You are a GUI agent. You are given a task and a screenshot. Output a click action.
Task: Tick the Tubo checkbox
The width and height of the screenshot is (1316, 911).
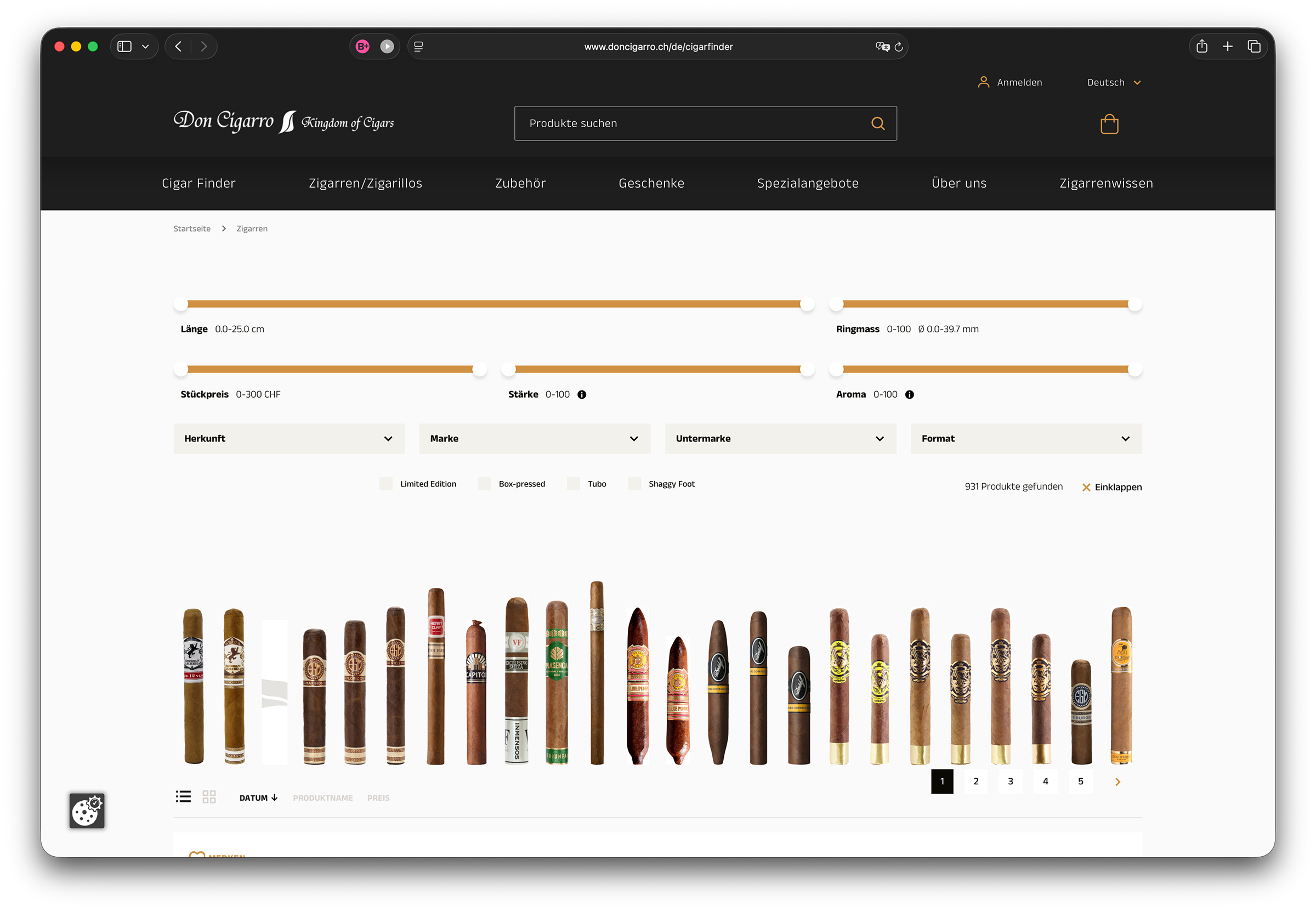(x=574, y=484)
